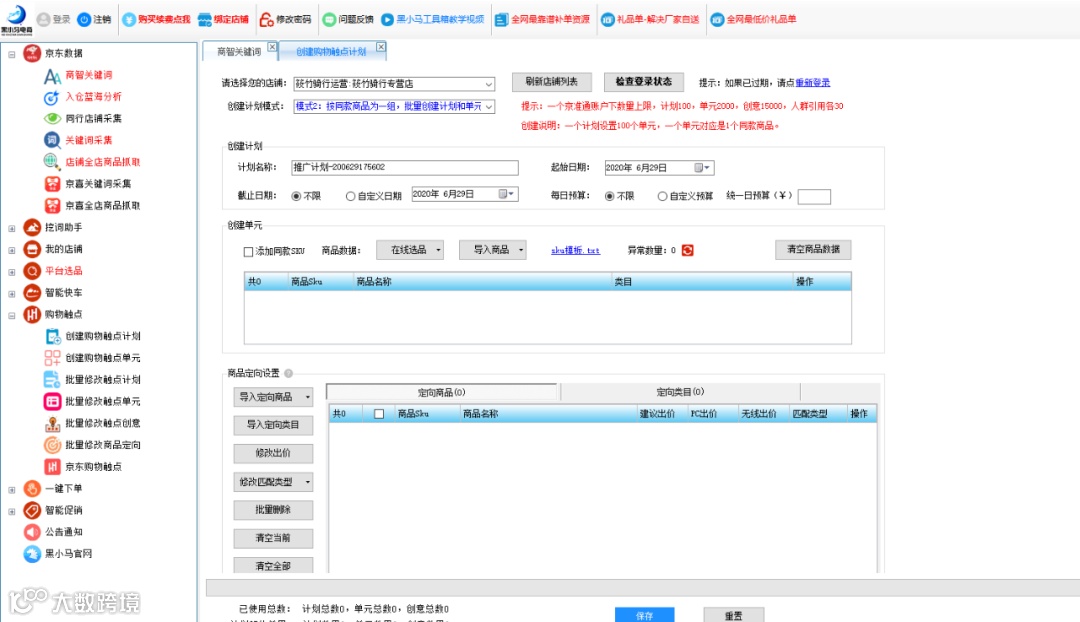
Task: Click the 计划名称 input field
Action: (405, 167)
